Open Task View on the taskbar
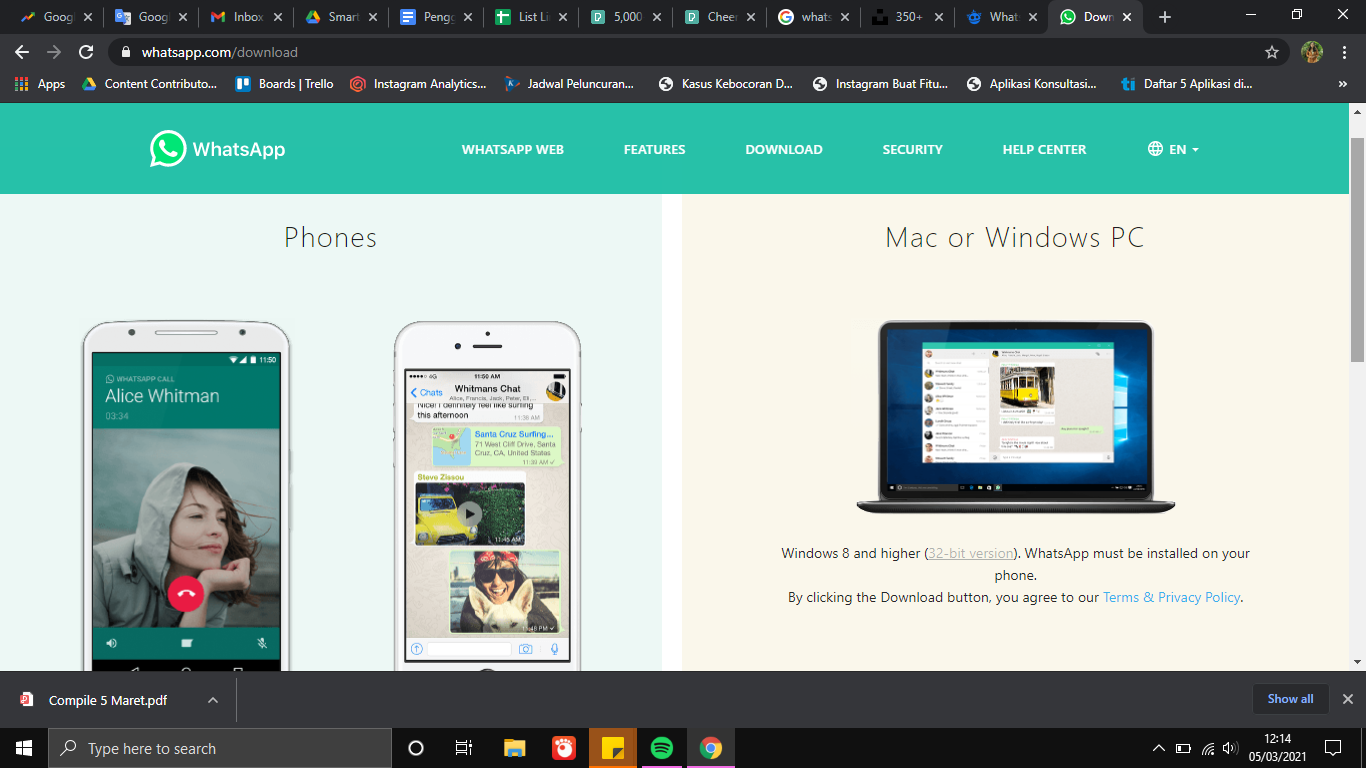Screen dimensions: 1366x768 coord(464,748)
